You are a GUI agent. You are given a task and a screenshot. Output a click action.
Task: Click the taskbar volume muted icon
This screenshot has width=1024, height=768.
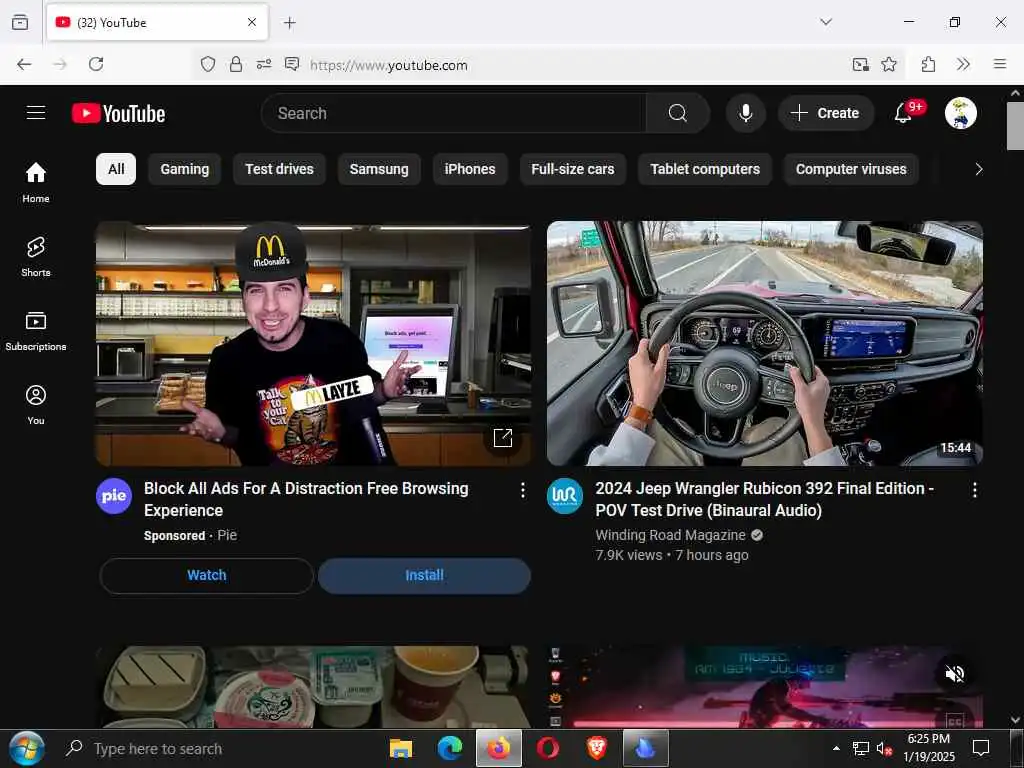pos(884,749)
